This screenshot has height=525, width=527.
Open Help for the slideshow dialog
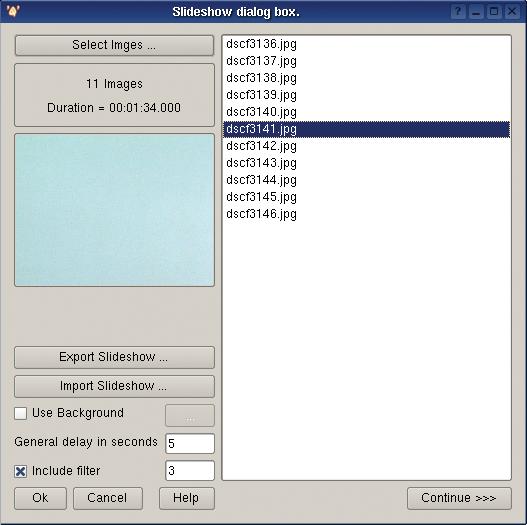187,498
